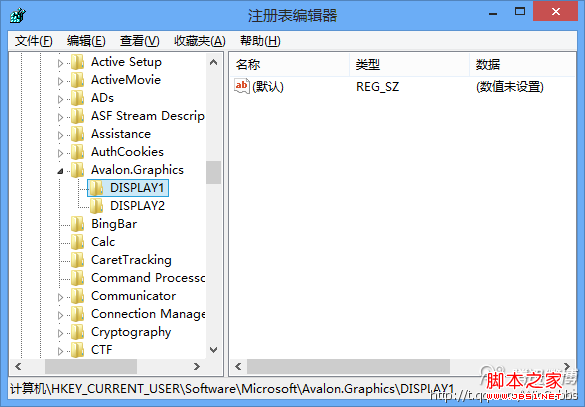
Task: Collapse the Avalon.Graphics key
Action: (x=60, y=171)
